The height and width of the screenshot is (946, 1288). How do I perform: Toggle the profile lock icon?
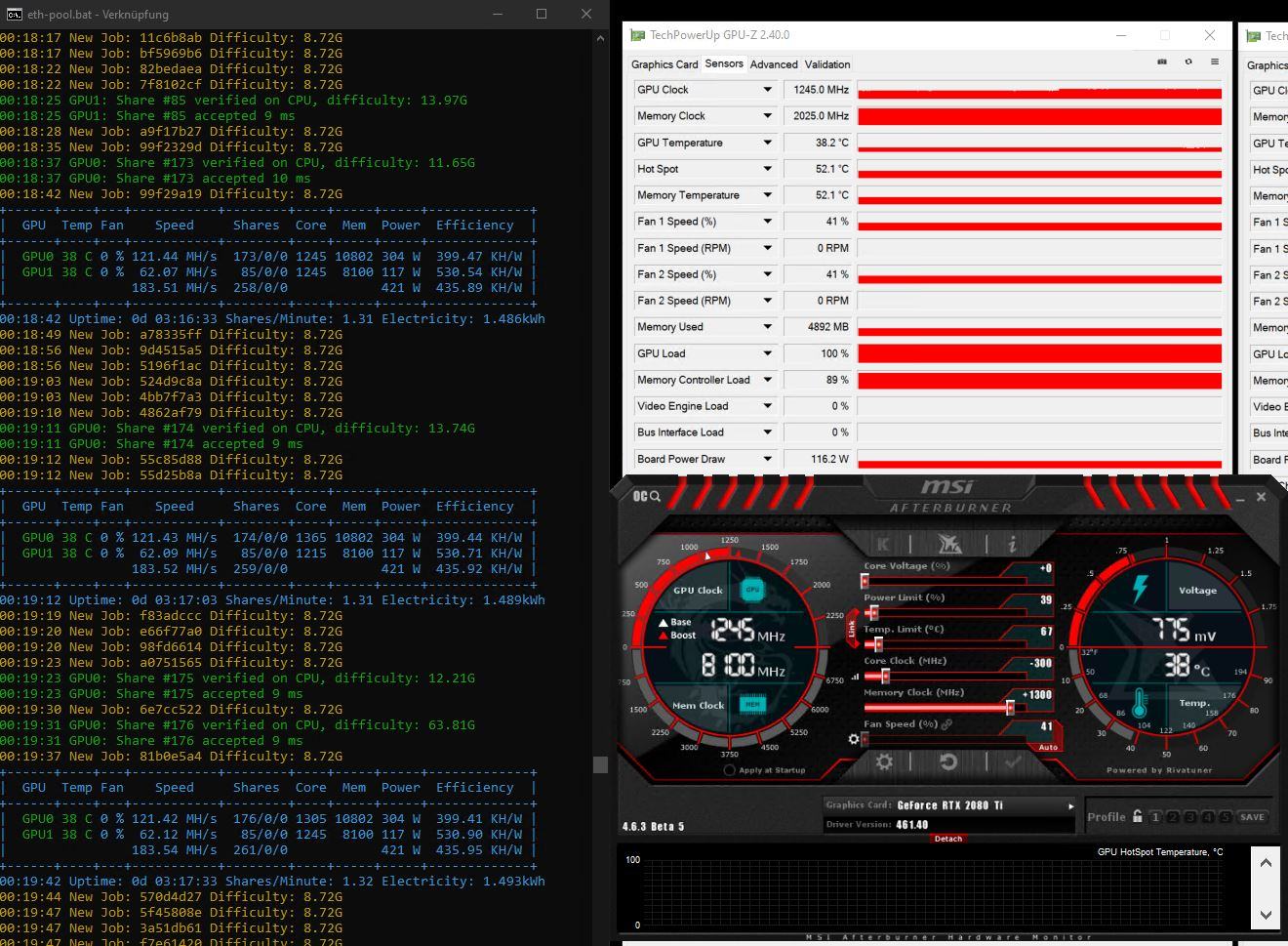(x=1138, y=816)
